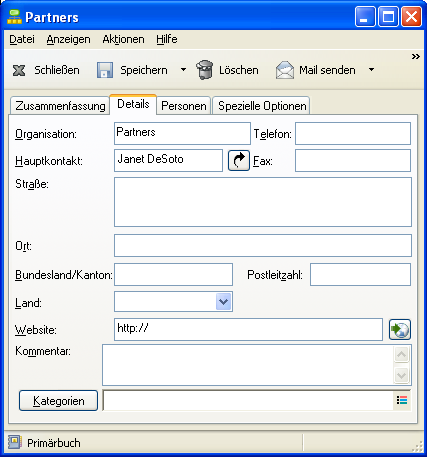This screenshot has height=457, width=427.
Task: Open the Spezielle Optionen tab
Action: (262, 106)
